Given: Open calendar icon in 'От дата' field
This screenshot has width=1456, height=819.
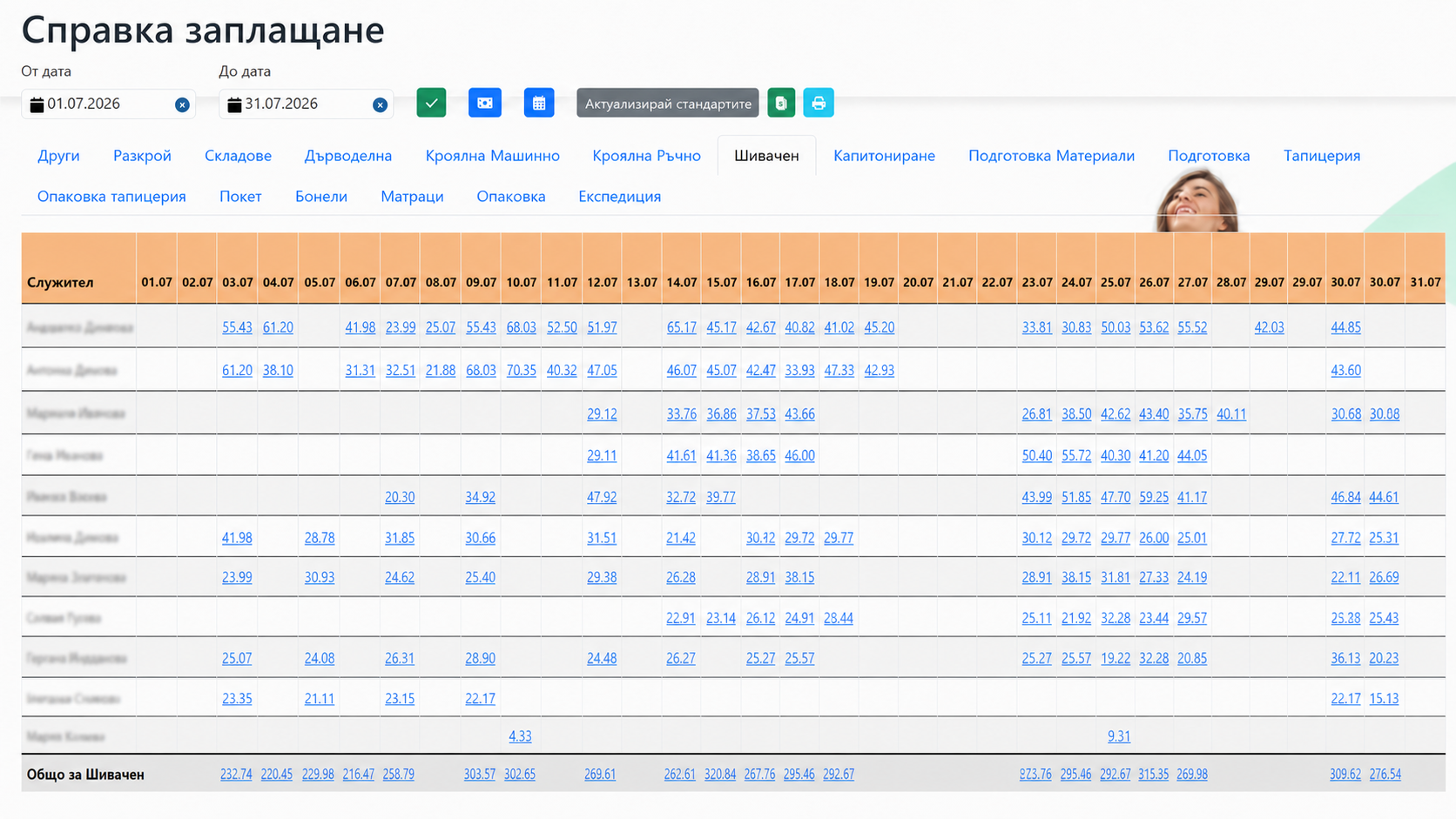Looking at the screenshot, I should pos(37,104).
